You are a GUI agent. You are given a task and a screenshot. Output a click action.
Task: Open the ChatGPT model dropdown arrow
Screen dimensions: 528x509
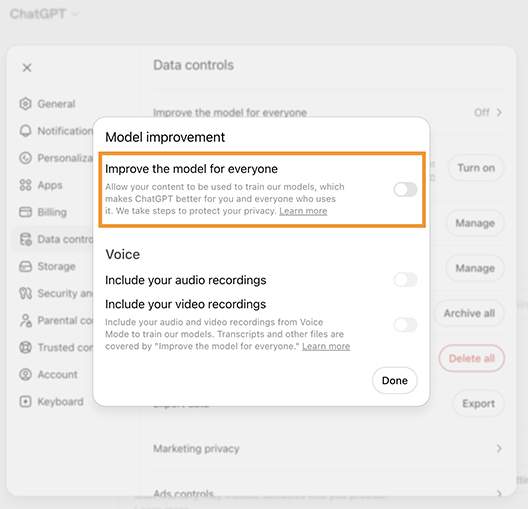click(75, 14)
